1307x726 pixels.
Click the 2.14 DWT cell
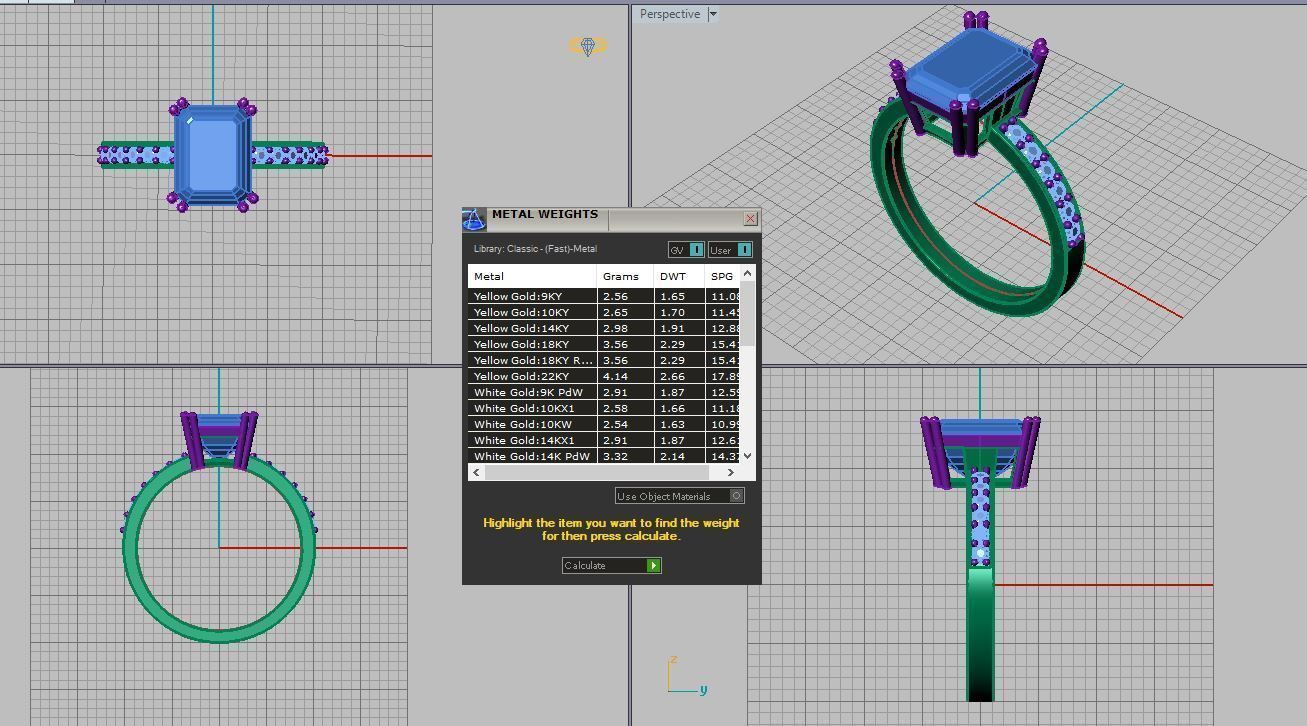point(680,456)
